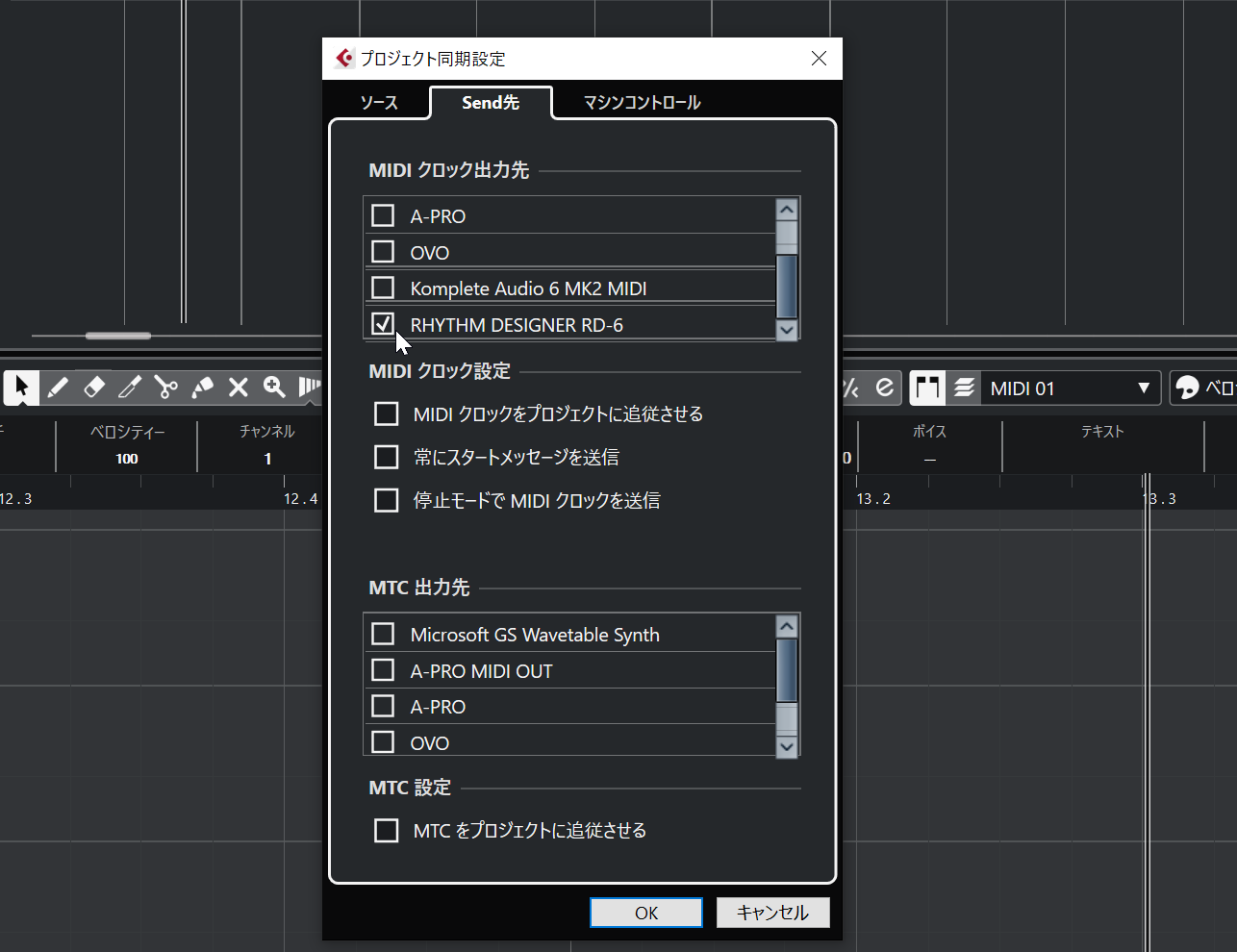
Task: Click ruler position 12.4
Action: (x=300, y=499)
